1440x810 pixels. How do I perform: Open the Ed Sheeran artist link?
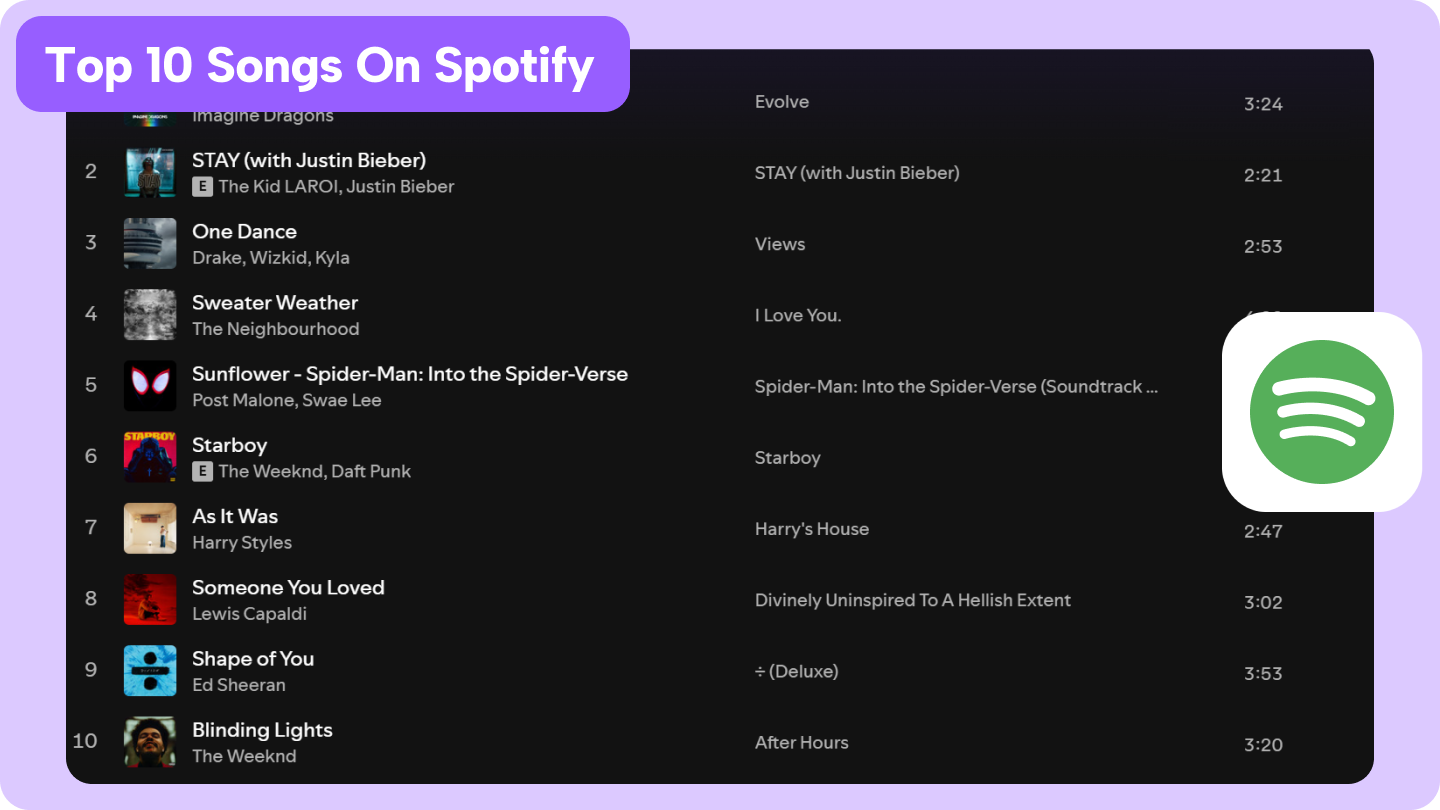pyautogui.click(x=239, y=685)
